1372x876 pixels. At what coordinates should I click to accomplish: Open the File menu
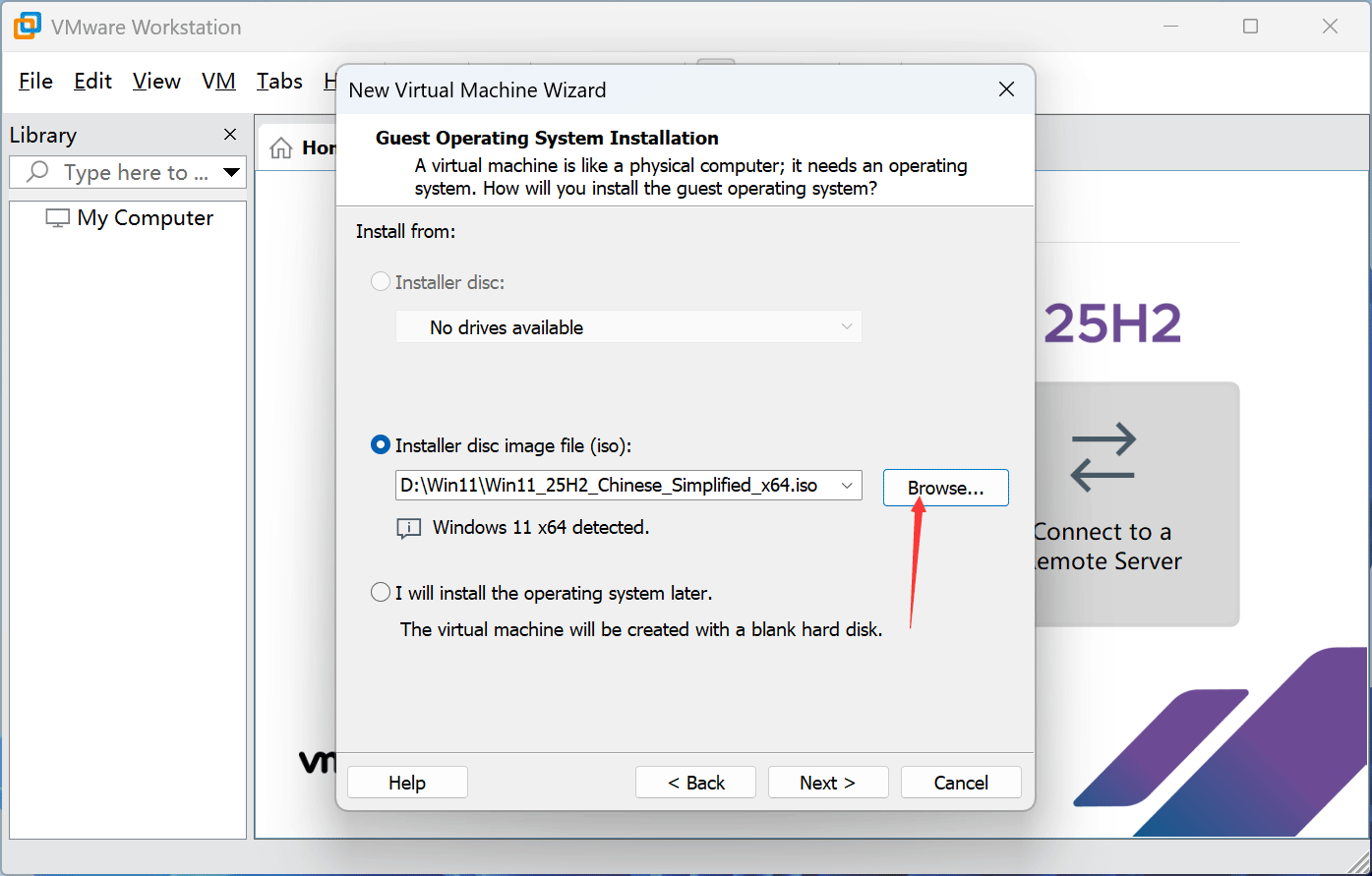(x=35, y=81)
